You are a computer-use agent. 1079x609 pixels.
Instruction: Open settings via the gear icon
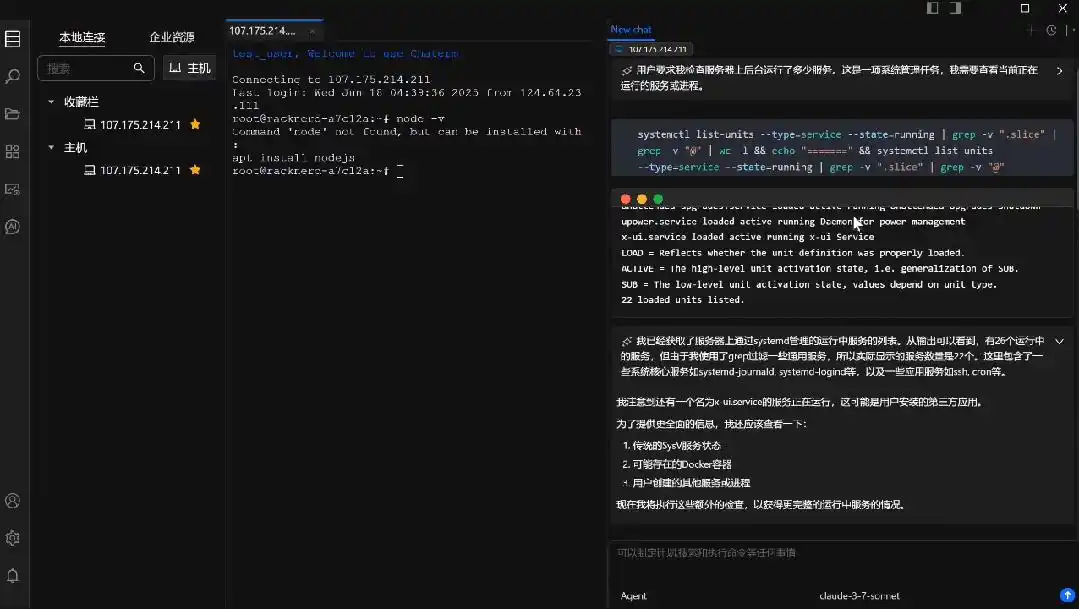click(x=13, y=537)
